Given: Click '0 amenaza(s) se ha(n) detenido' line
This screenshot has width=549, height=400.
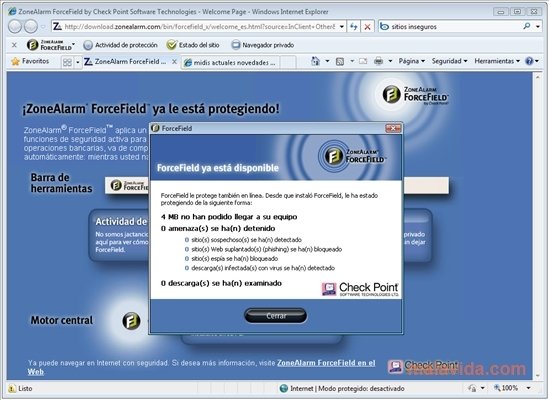Looking at the screenshot, I should (218, 228).
